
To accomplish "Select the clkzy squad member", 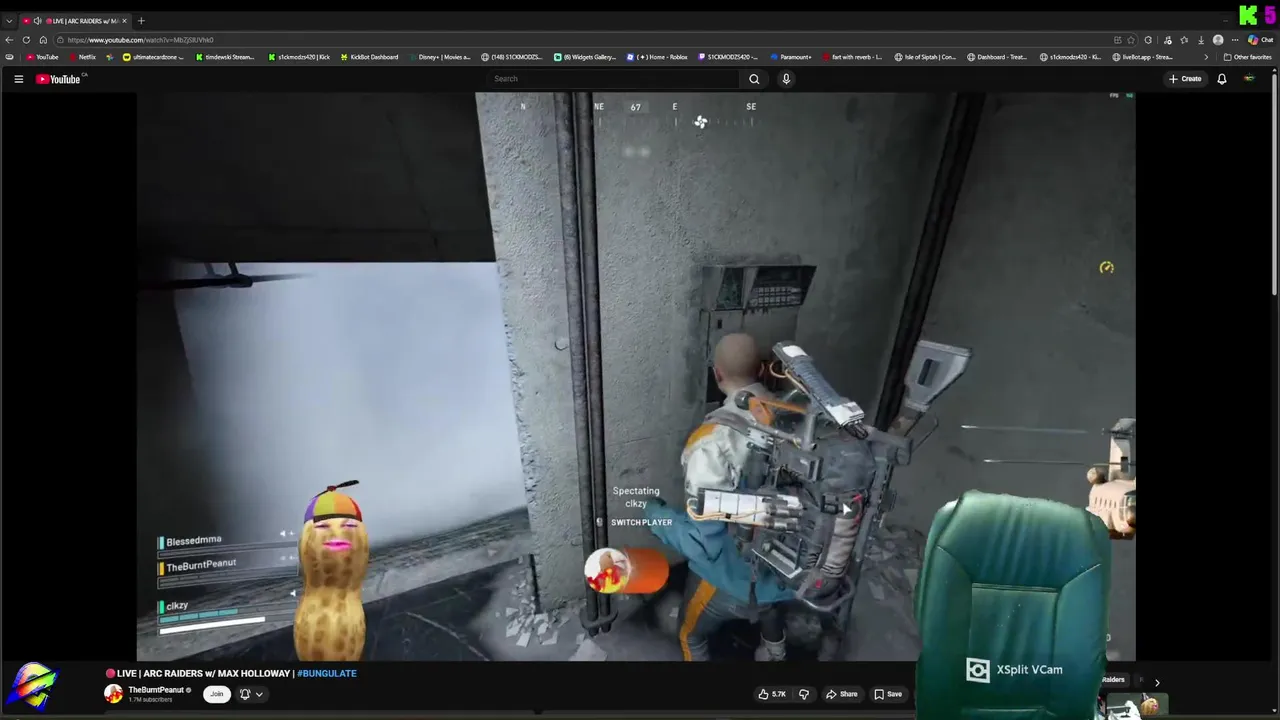I will (176, 606).
